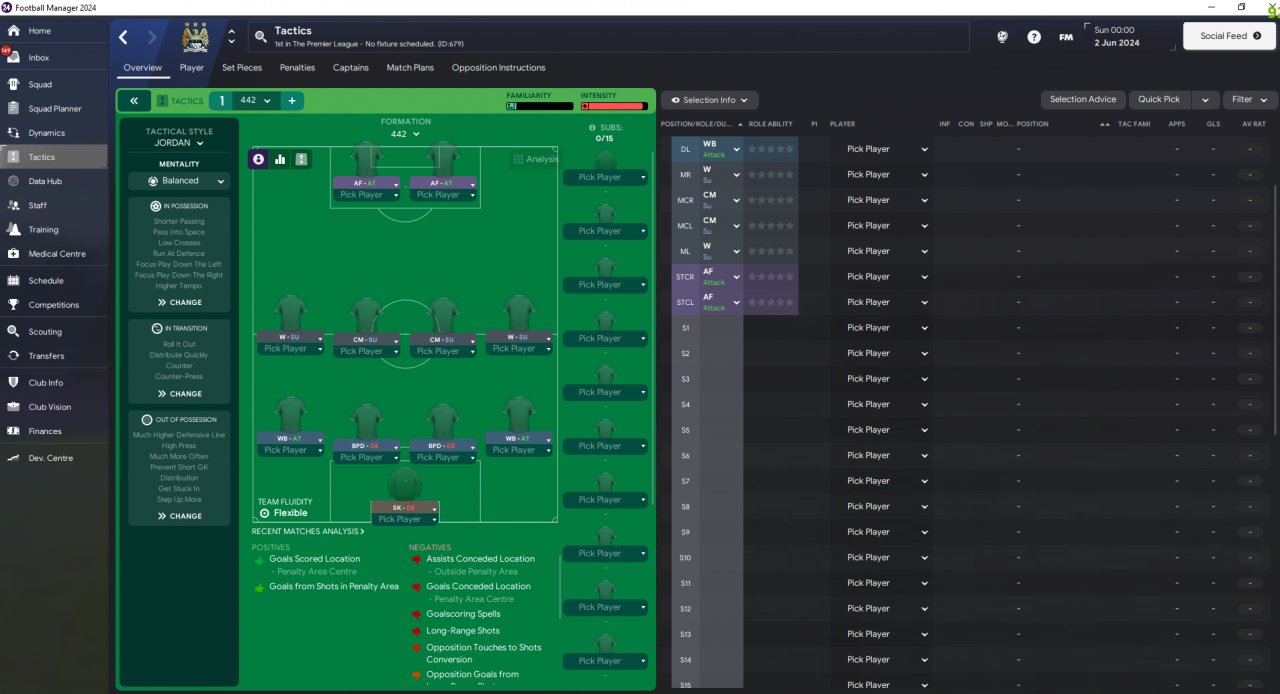Click Change under Out of Possession
The image size is (1280, 694).
[x=179, y=516]
